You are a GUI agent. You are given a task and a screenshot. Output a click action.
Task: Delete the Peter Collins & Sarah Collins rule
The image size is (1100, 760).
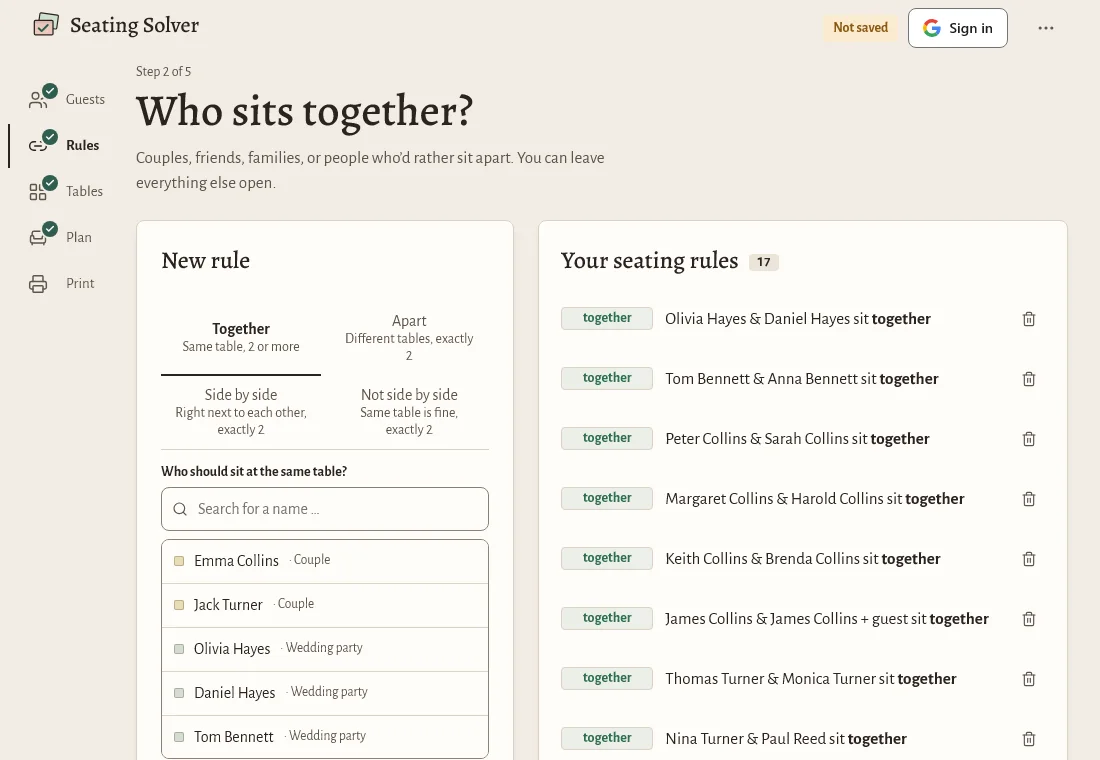1028,439
